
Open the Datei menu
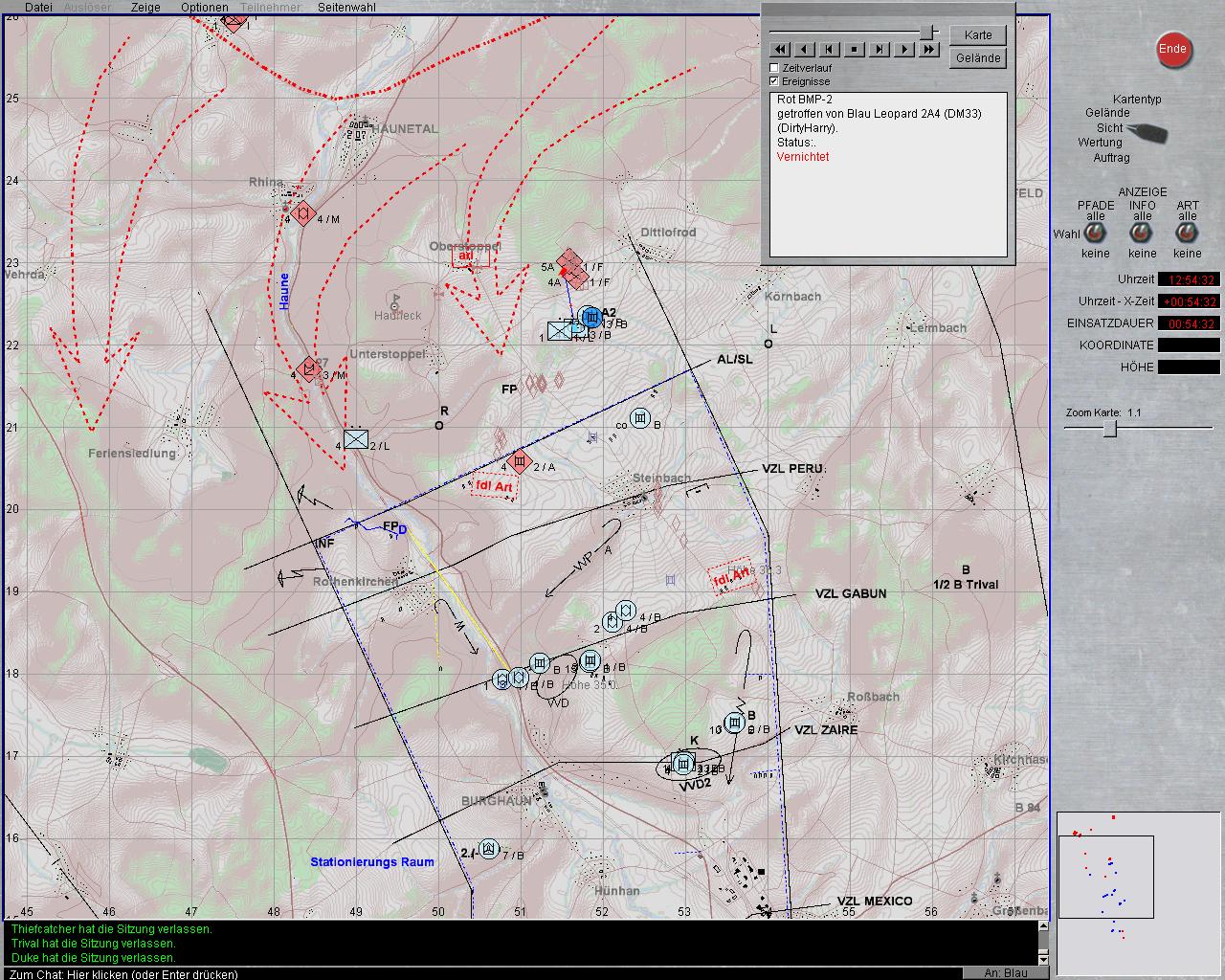click(38, 7)
